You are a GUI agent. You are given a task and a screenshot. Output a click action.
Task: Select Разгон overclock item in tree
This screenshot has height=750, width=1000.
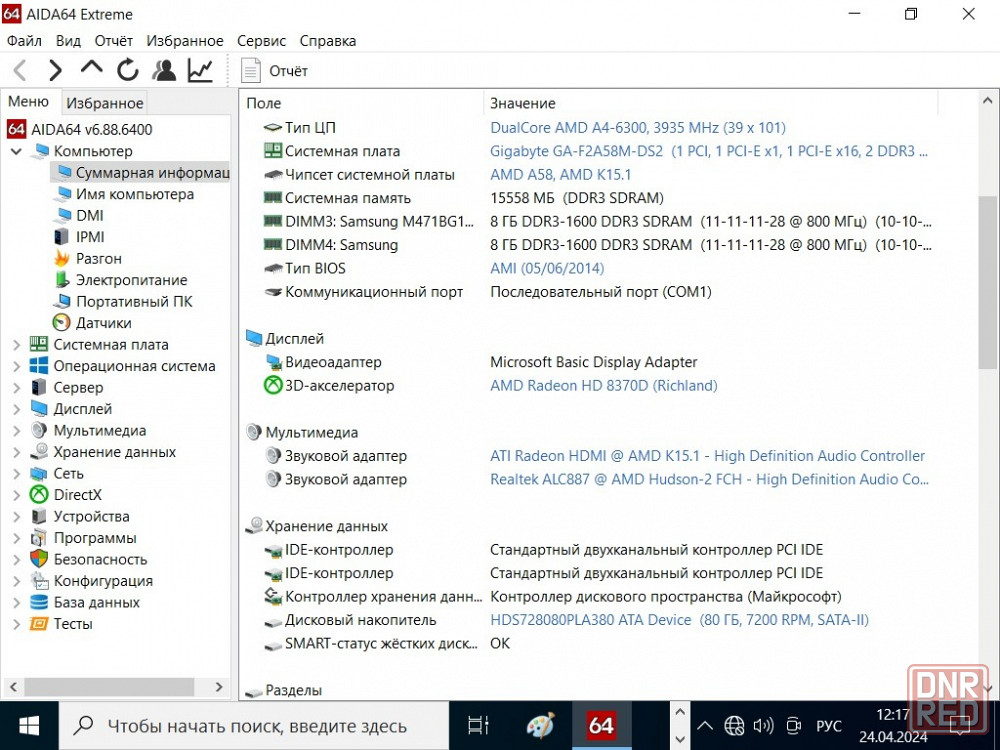(99, 258)
